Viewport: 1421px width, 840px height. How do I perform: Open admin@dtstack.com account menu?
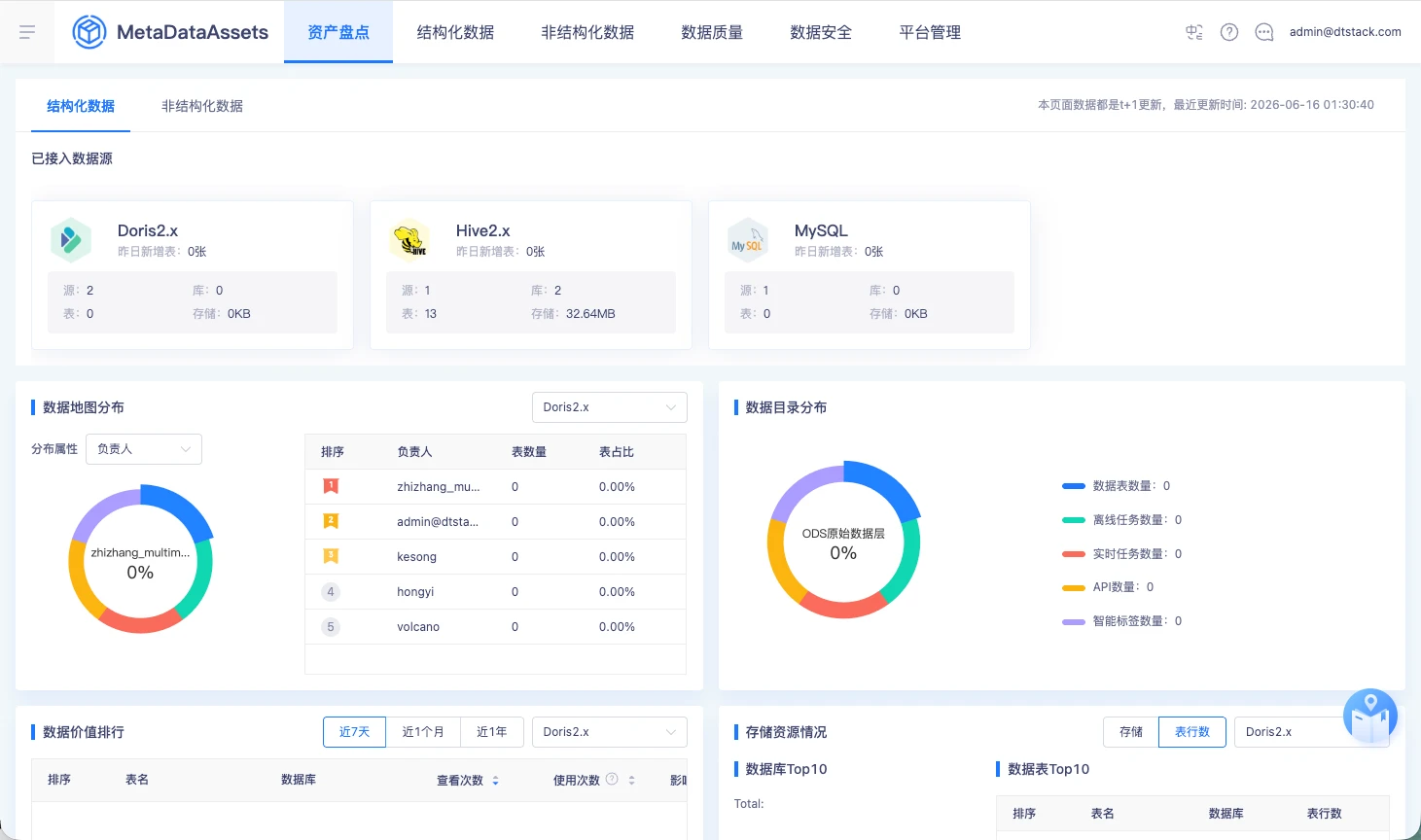[x=1345, y=32]
